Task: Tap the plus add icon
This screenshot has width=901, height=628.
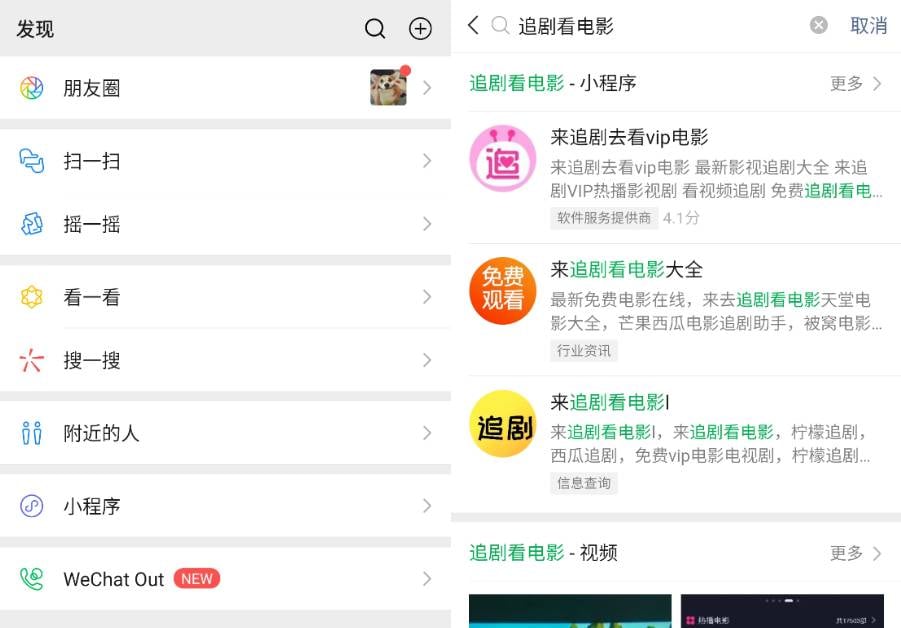Action: (x=420, y=28)
